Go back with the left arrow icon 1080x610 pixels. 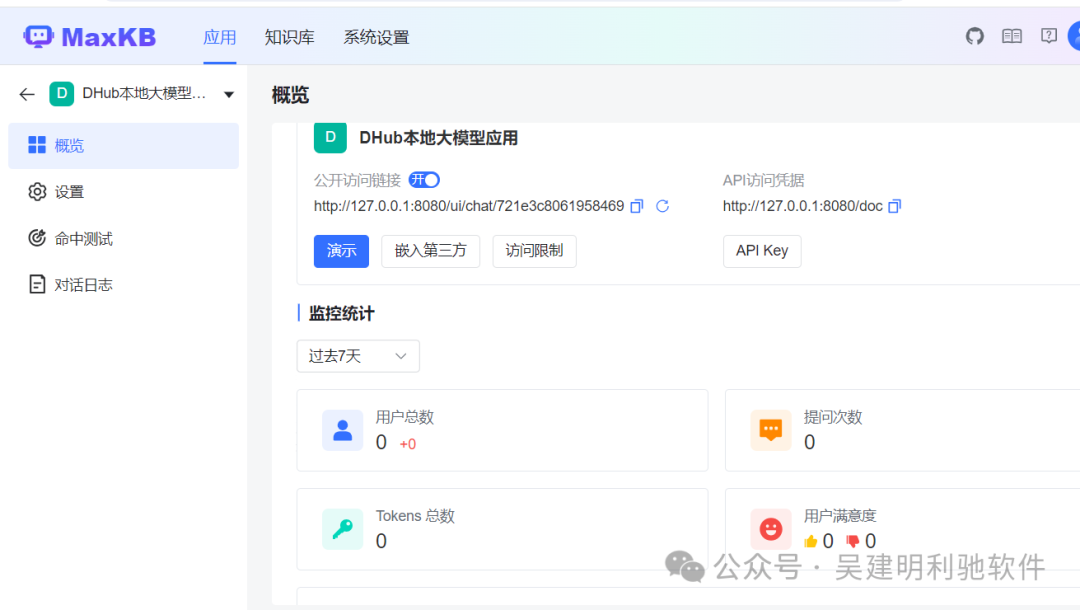[x=27, y=94]
